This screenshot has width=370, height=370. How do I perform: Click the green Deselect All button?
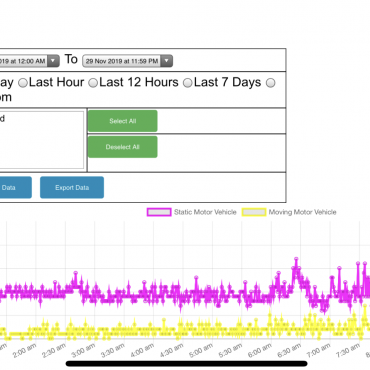123,147
